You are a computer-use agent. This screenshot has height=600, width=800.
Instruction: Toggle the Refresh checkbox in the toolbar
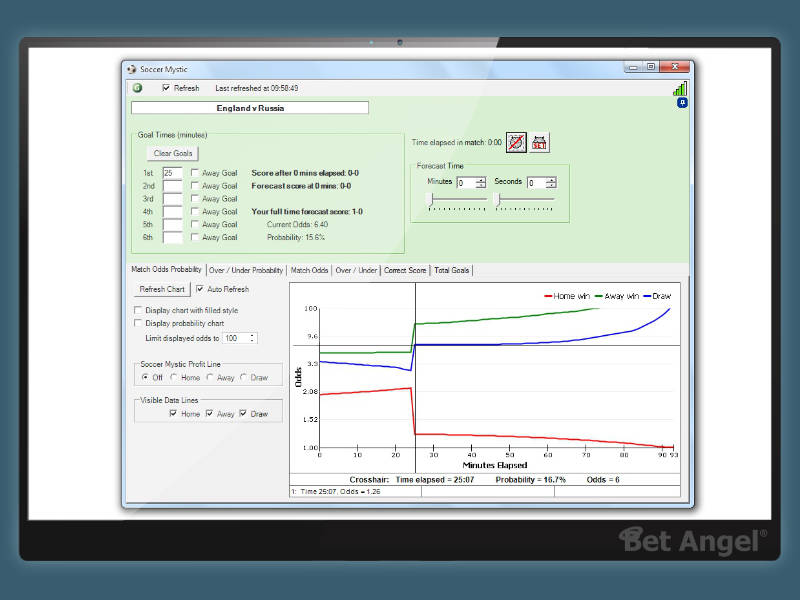(166, 88)
